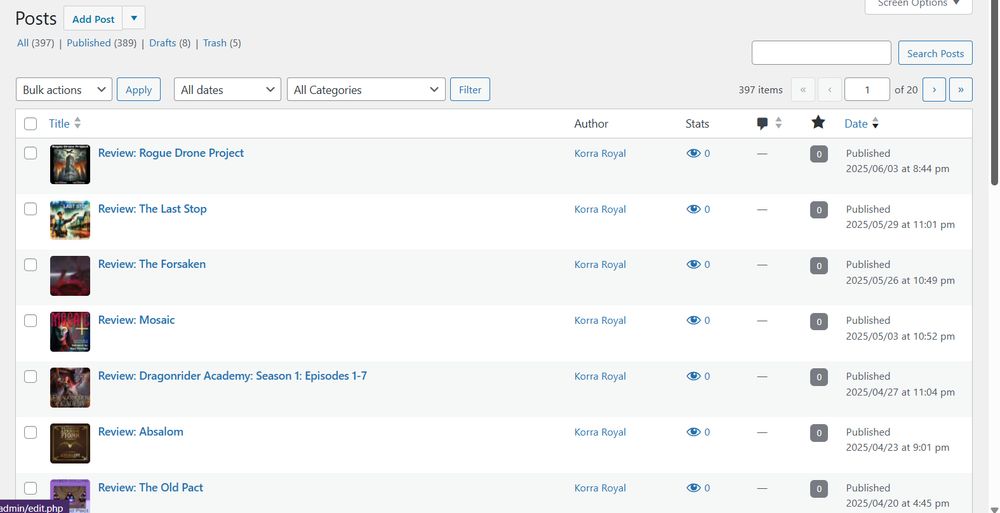Click the comments bubble column icon
This screenshot has width=1000, height=513.
[763, 123]
